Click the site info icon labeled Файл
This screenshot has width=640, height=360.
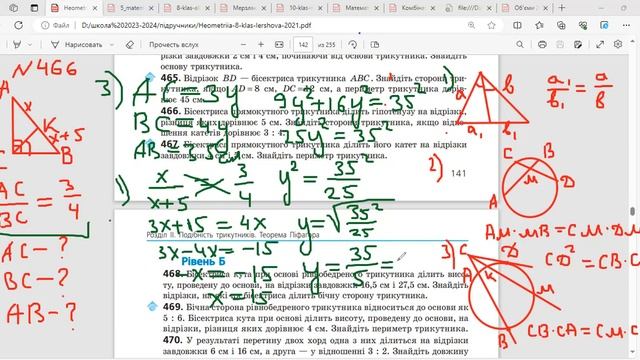[x=55, y=25]
